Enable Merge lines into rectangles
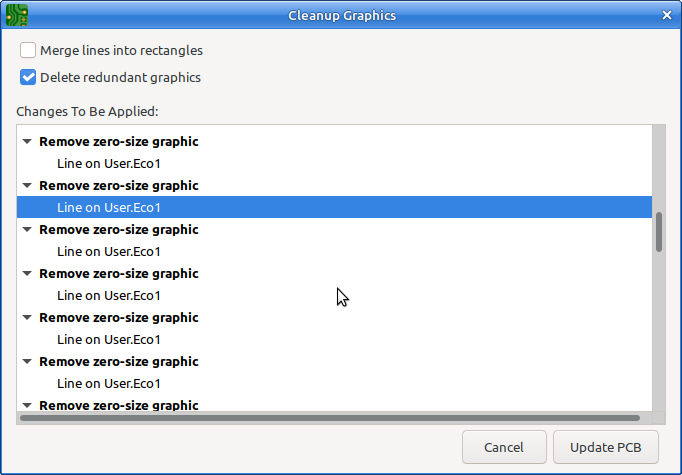Viewport: 682px width, 475px height. (x=28, y=50)
